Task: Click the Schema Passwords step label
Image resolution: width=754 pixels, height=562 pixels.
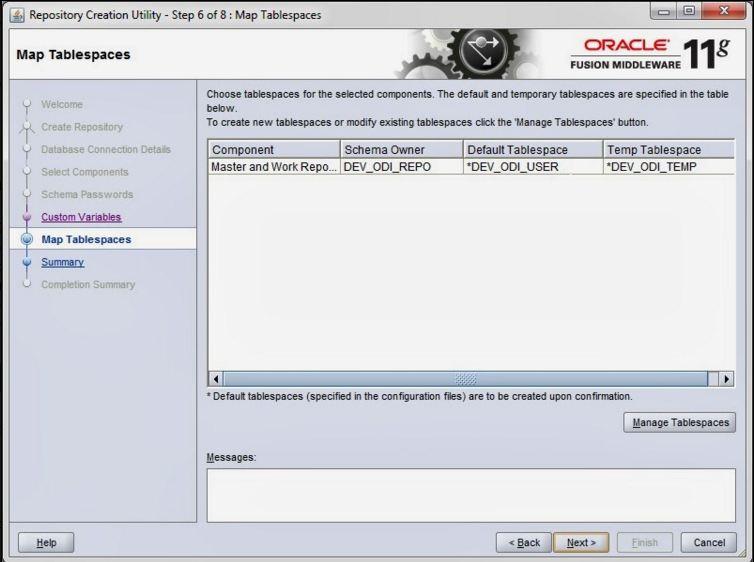Action: [x=87, y=194]
